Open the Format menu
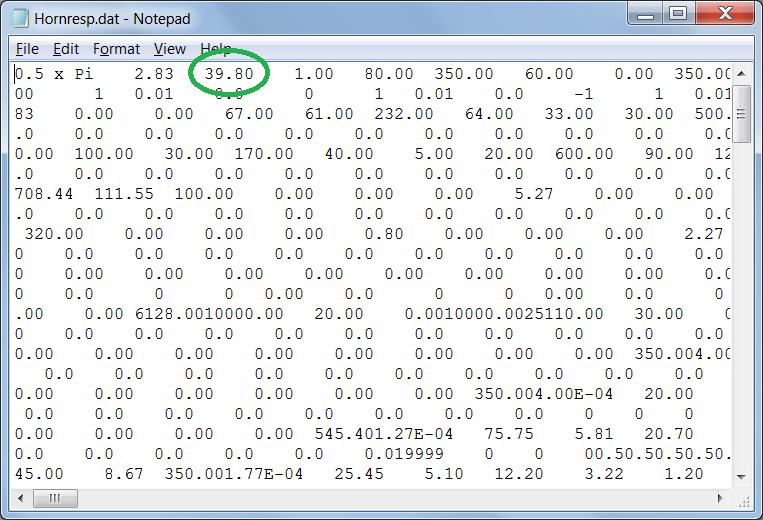This screenshot has height=520, width=763. coord(116,49)
